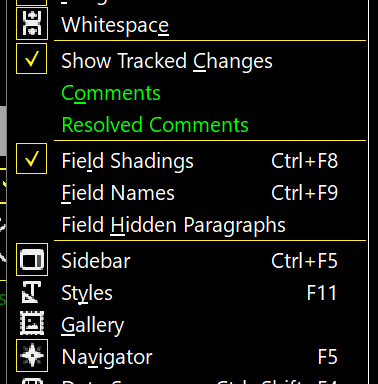Click the partially visible bottom menu icon
The width and height of the screenshot is (378, 384).
[32, 381]
